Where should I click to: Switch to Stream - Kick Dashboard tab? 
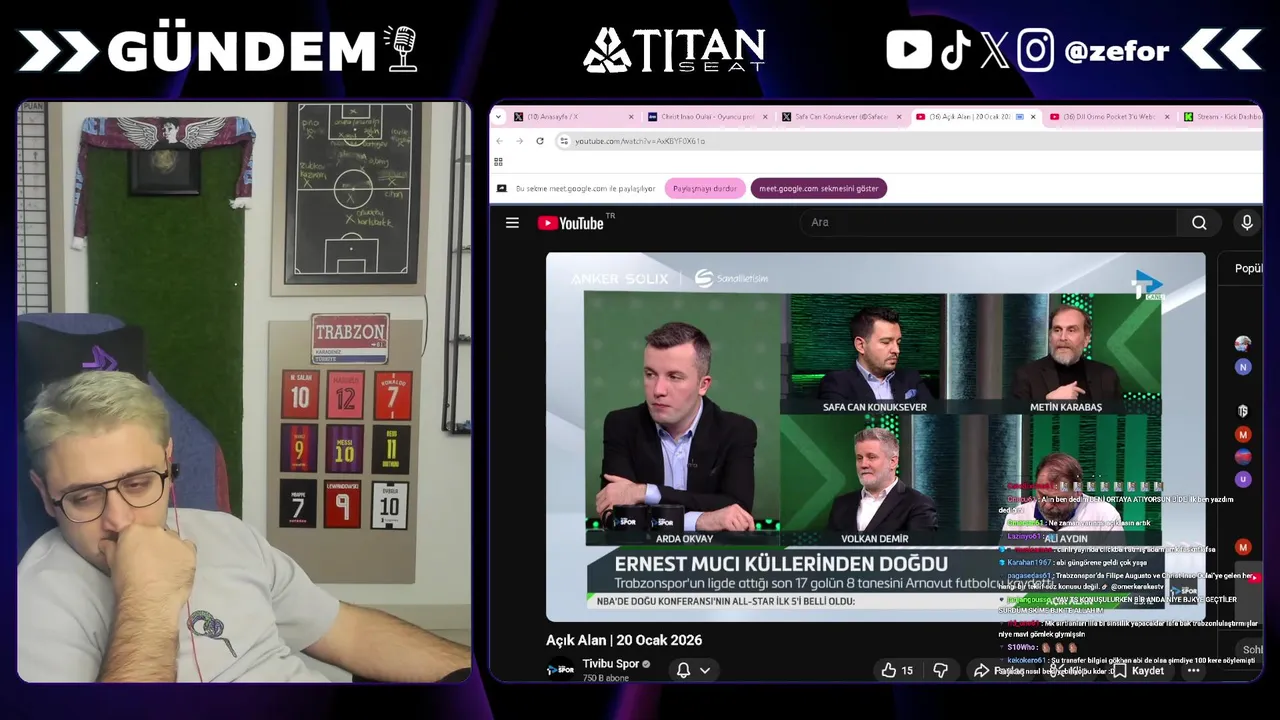pos(1222,117)
